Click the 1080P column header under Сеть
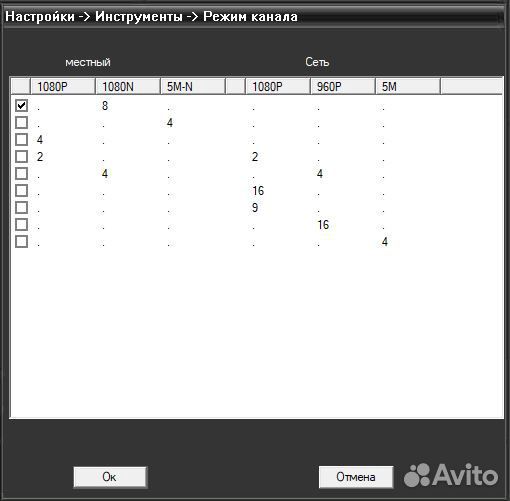Screen dimensions: 510x501 click(x=278, y=87)
